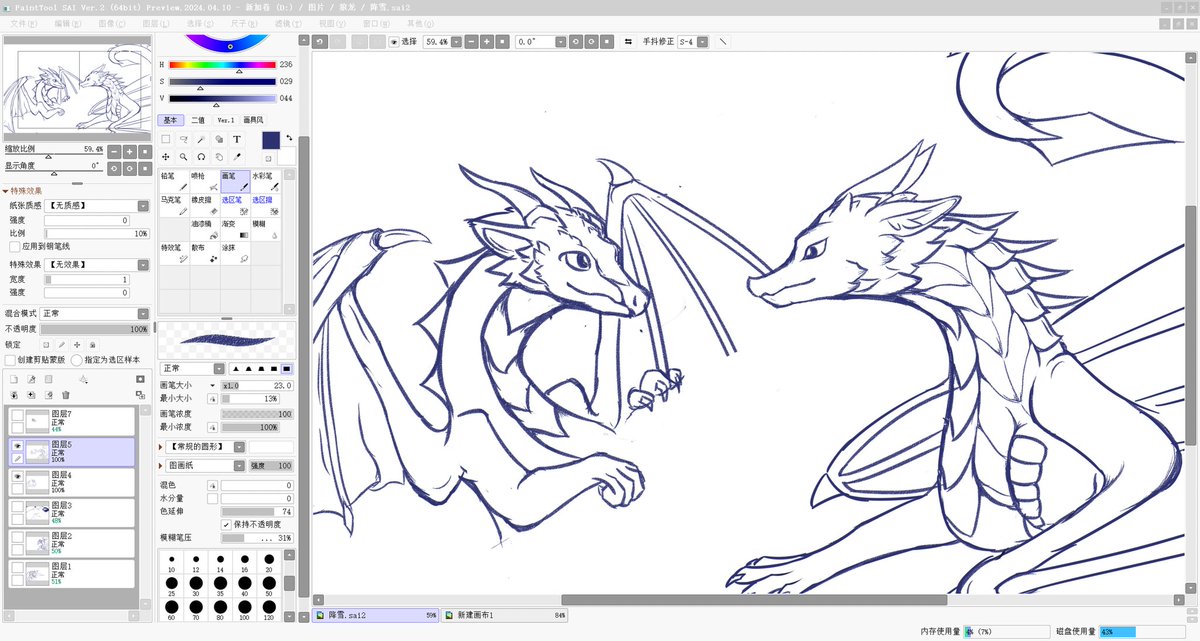This screenshot has width=1200, height=641.
Task: Adjust the hue H slider
Action: click(222, 65)
